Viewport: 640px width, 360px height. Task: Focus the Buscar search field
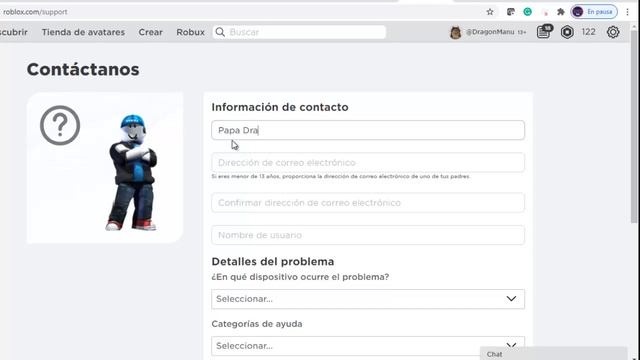[299, 32]
